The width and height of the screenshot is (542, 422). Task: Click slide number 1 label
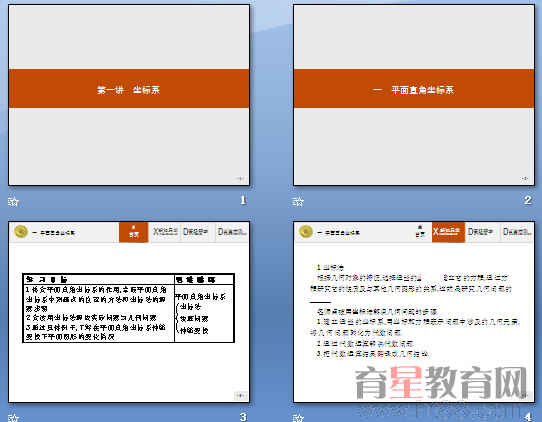[x=243, y=200]
